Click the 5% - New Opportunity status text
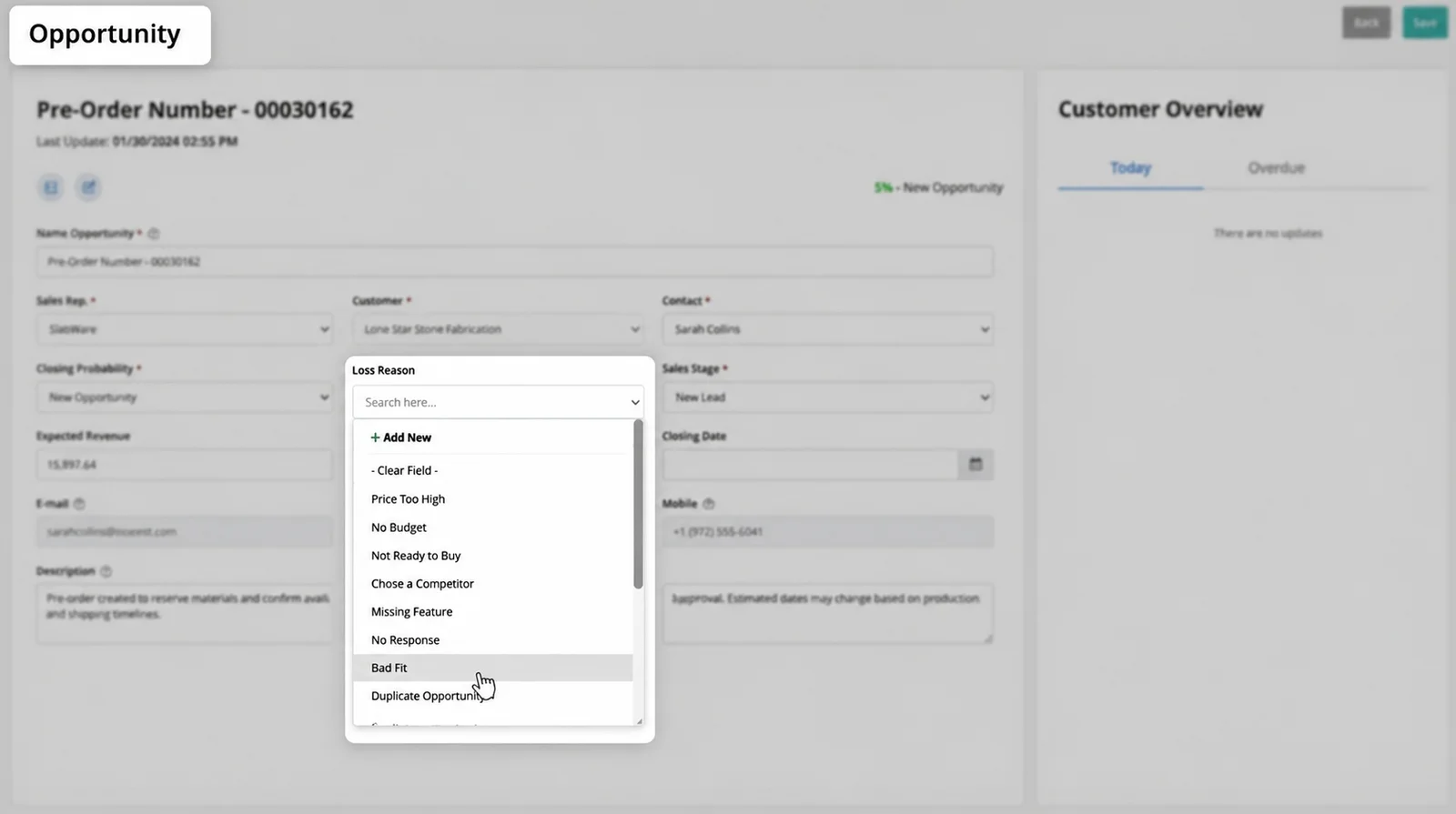 [x=938, y=187]
